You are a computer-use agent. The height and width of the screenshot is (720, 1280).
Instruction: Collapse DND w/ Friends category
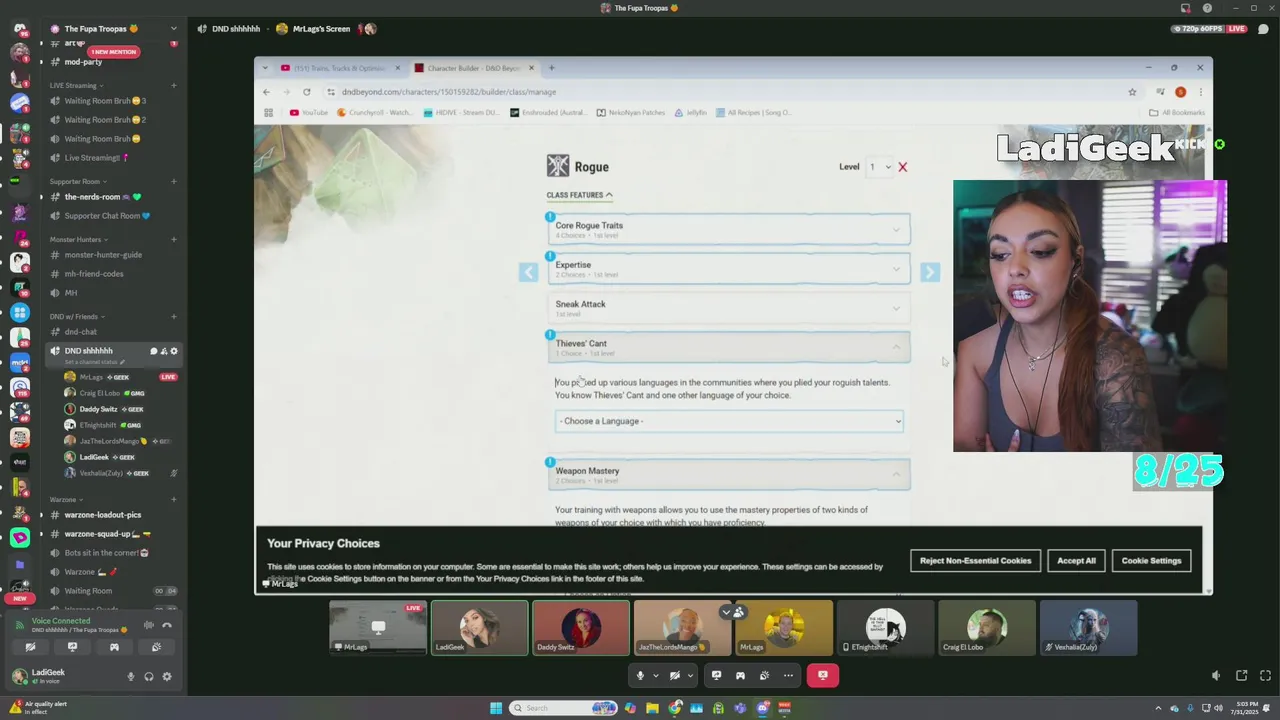coord(77,317)
